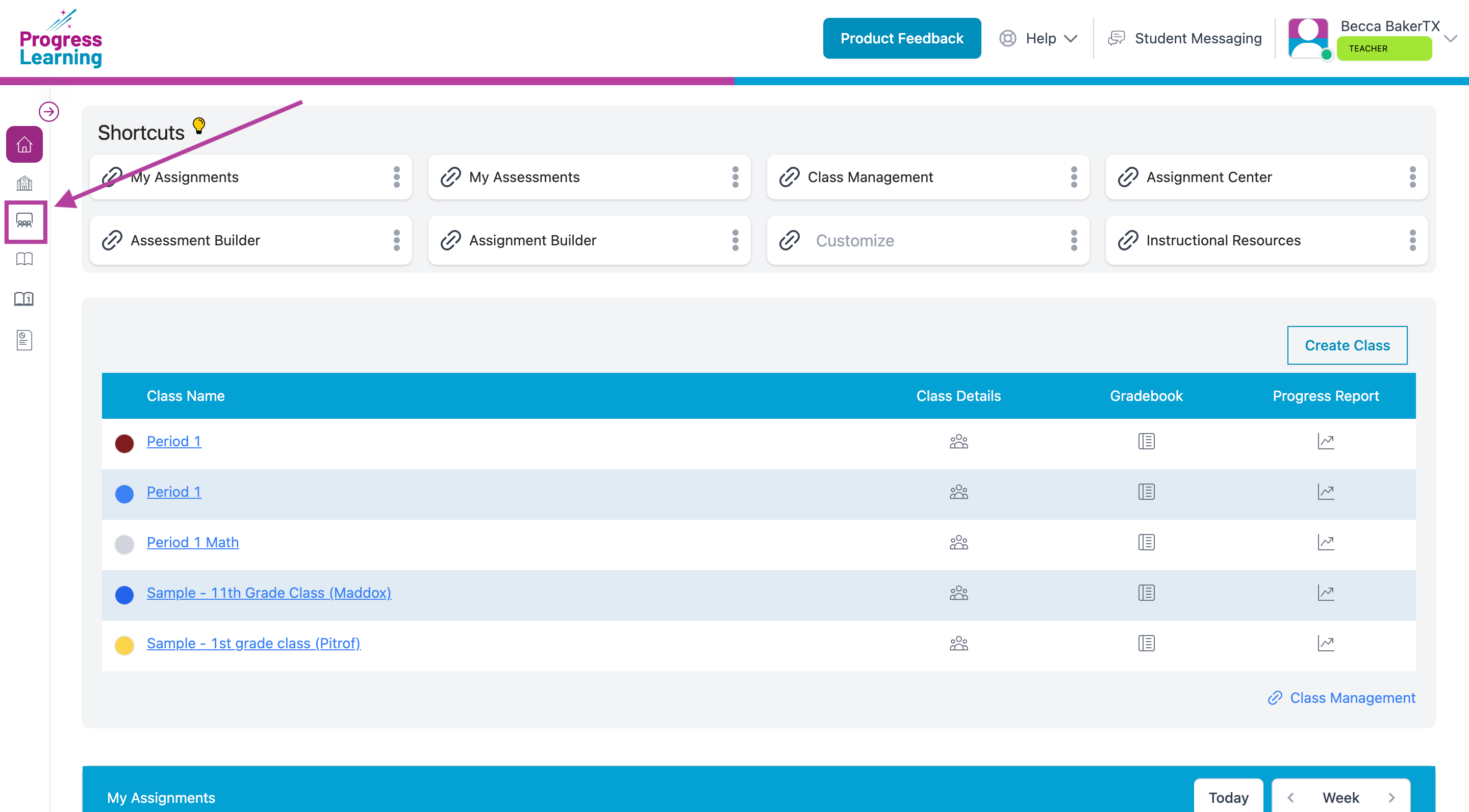Open the options menu for the Assessment Builder shortcut
Viewport: 1469px width, 812px height.
tap(397, 240)
